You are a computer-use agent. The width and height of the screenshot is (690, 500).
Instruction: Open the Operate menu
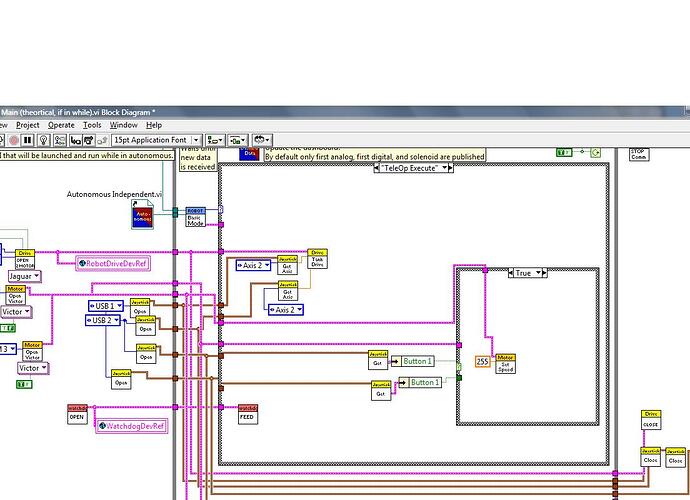point(61,125)
